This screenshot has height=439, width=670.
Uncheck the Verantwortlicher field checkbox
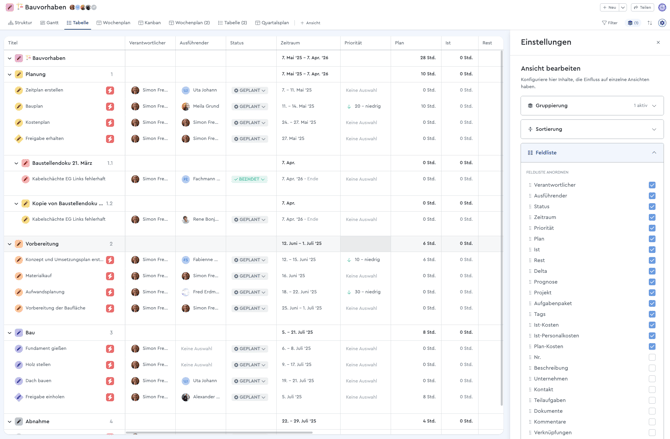coord(652,185)
